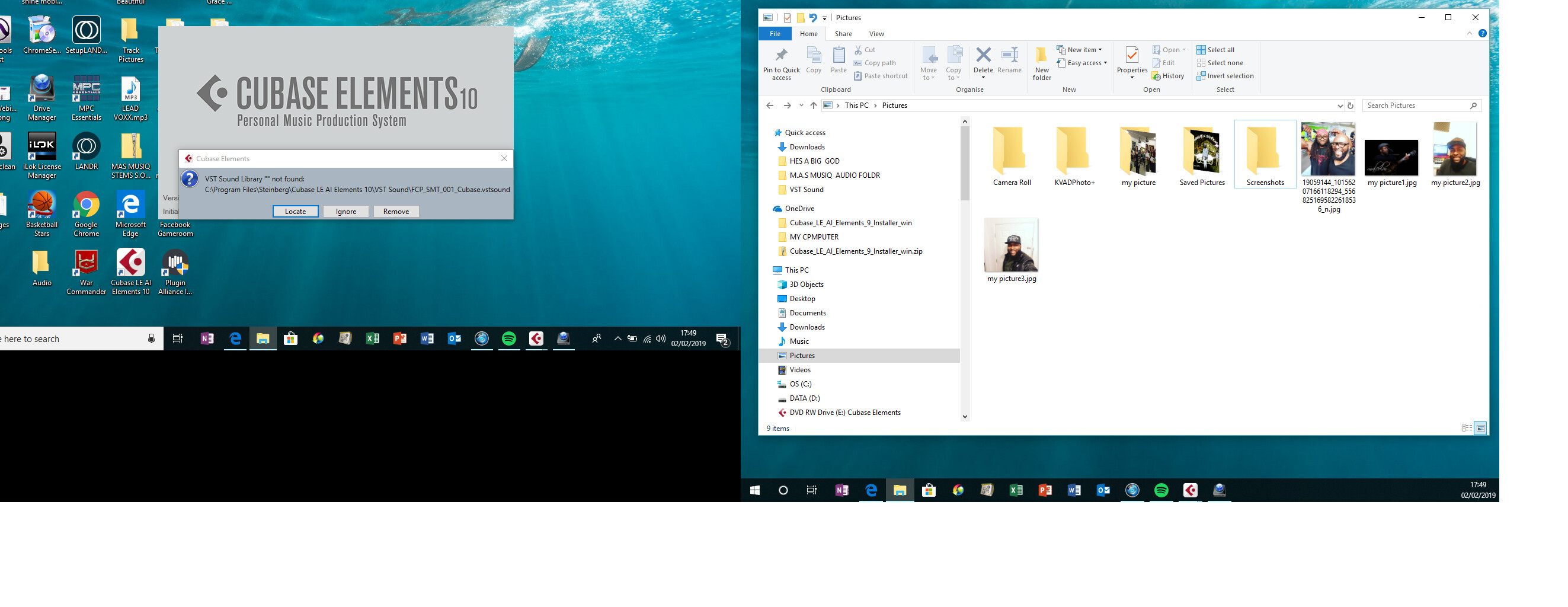Switch to the large thumbnails view
The width and height of the screenshot is (1568, 607).
coord(1481,428)
